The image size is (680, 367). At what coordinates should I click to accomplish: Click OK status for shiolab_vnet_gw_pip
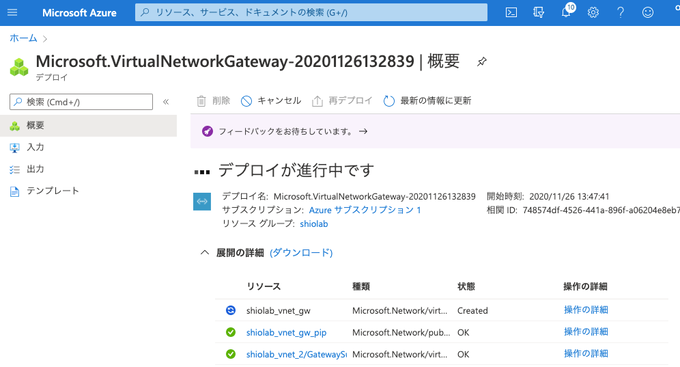pyautogui.click(x=463, y=333)
